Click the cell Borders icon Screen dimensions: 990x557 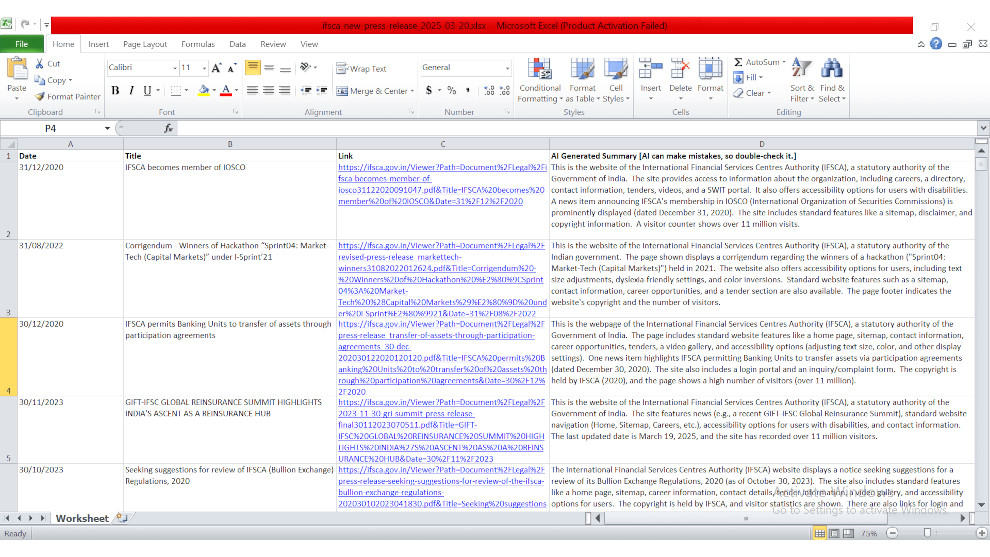click(x=176, y=90)
